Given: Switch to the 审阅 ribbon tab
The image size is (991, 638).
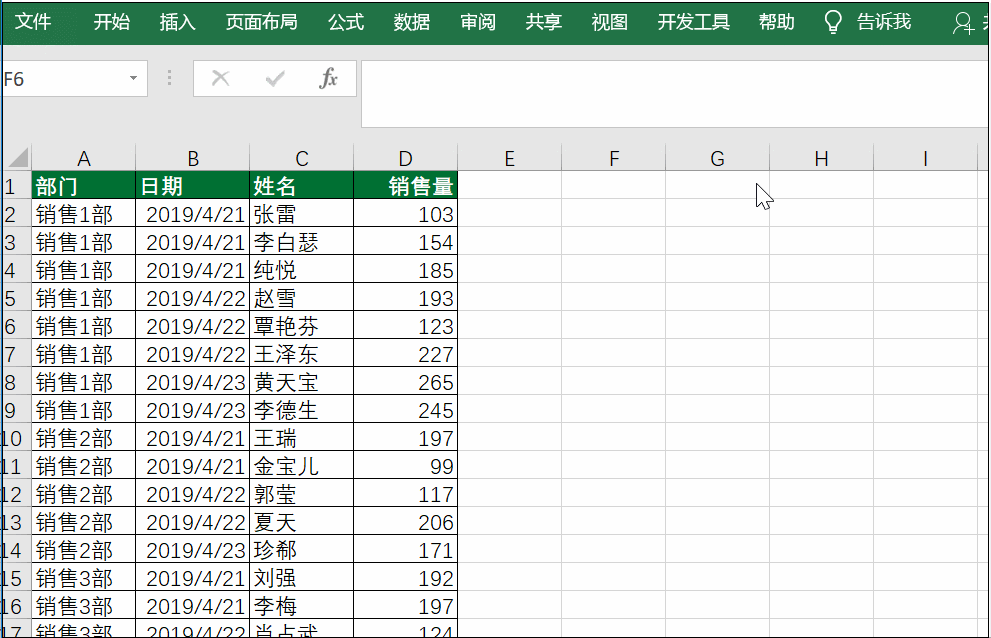Looking at the screenshot, I should (x=478, y=21).
